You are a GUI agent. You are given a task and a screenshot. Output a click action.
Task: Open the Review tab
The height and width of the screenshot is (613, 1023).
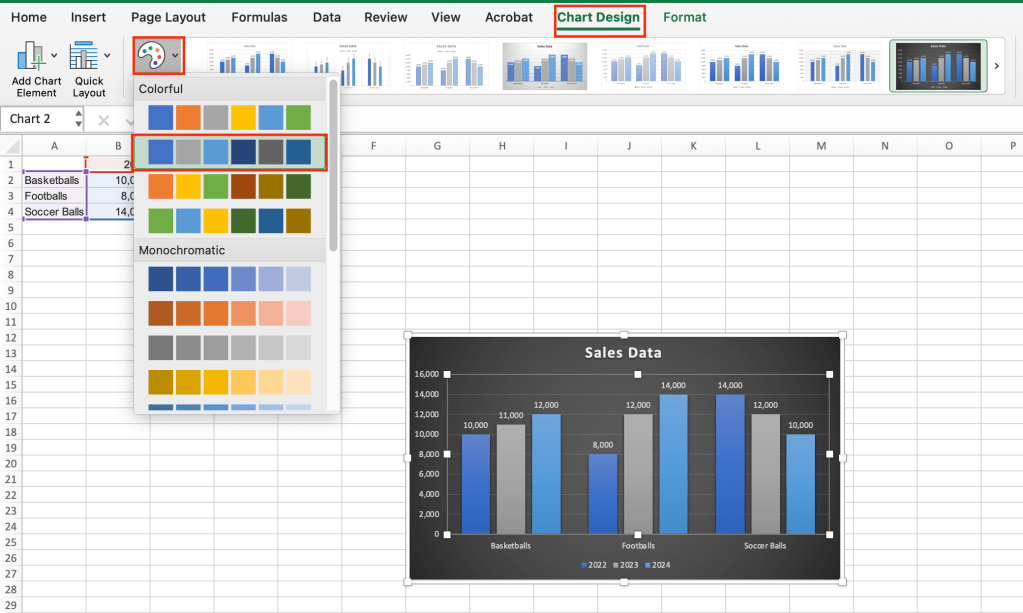pos(386,18)
